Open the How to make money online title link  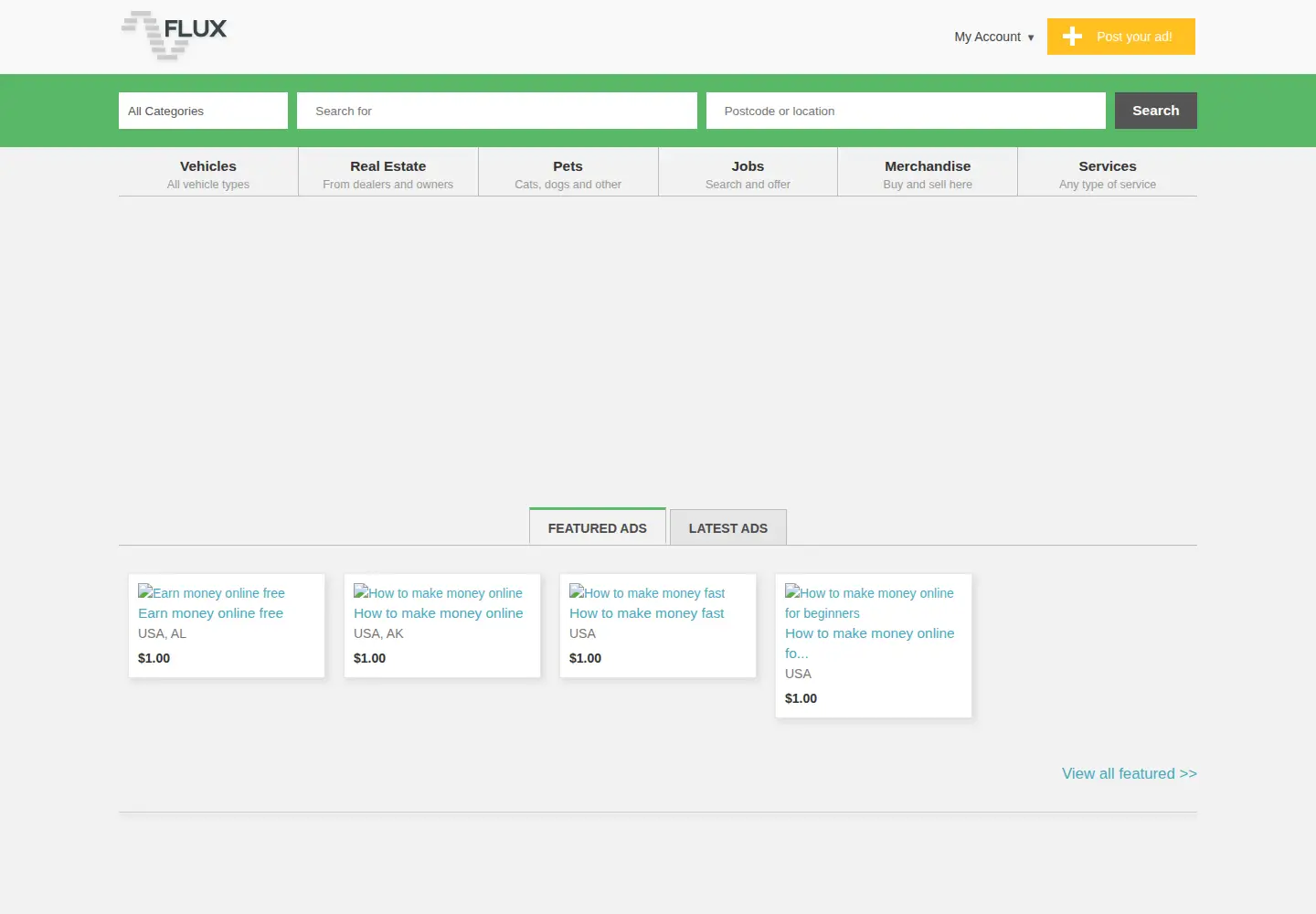coord(439,613)
